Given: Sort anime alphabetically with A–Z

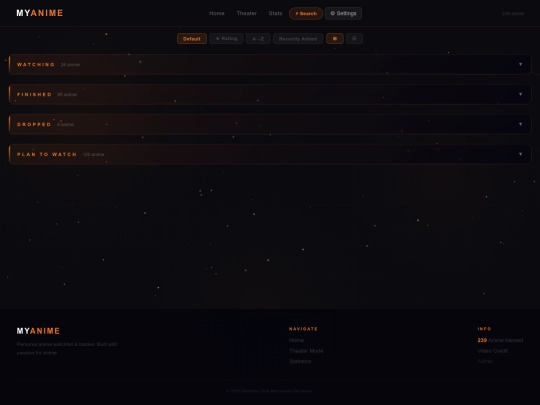Looking at the screenshot, I should coord(258,39).
